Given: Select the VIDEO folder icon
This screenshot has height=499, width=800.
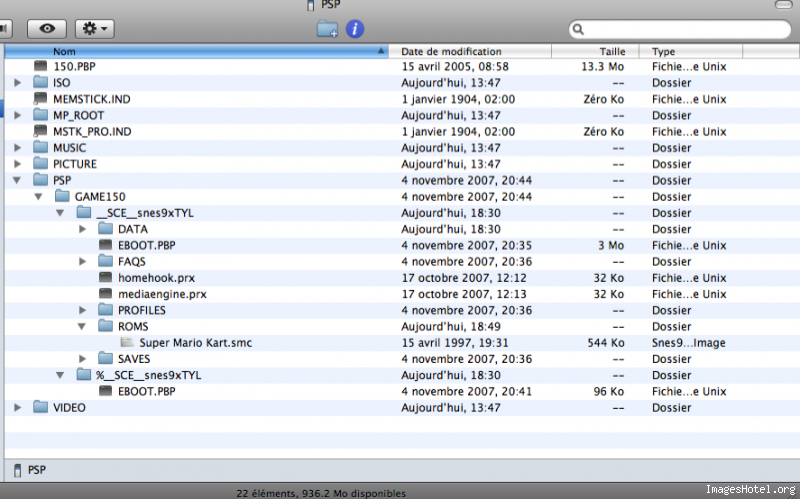Looking at the screenshot, I should point(40,407).
